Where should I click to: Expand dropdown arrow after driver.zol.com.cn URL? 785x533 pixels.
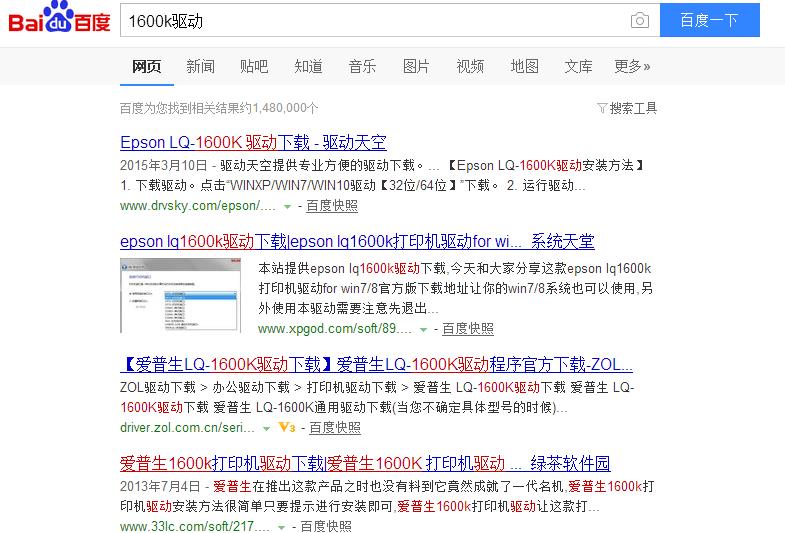pos(267,428)
